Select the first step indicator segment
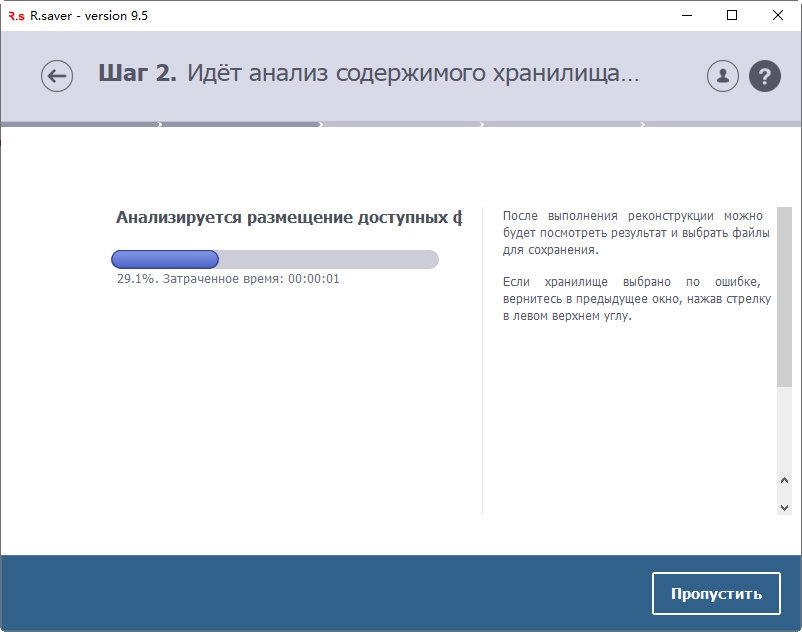 80,125
